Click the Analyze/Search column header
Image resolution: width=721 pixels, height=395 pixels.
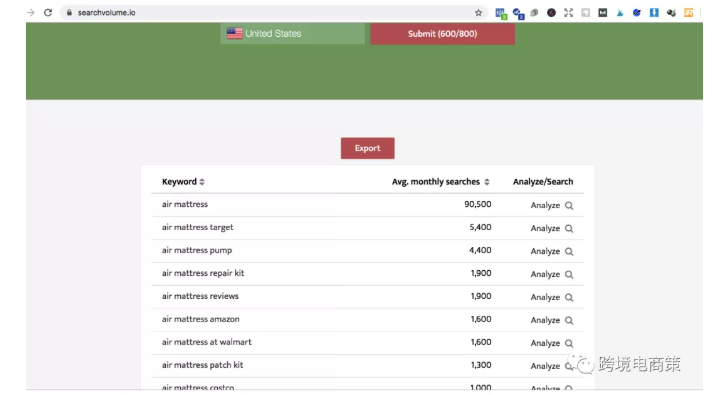point(543,182)
